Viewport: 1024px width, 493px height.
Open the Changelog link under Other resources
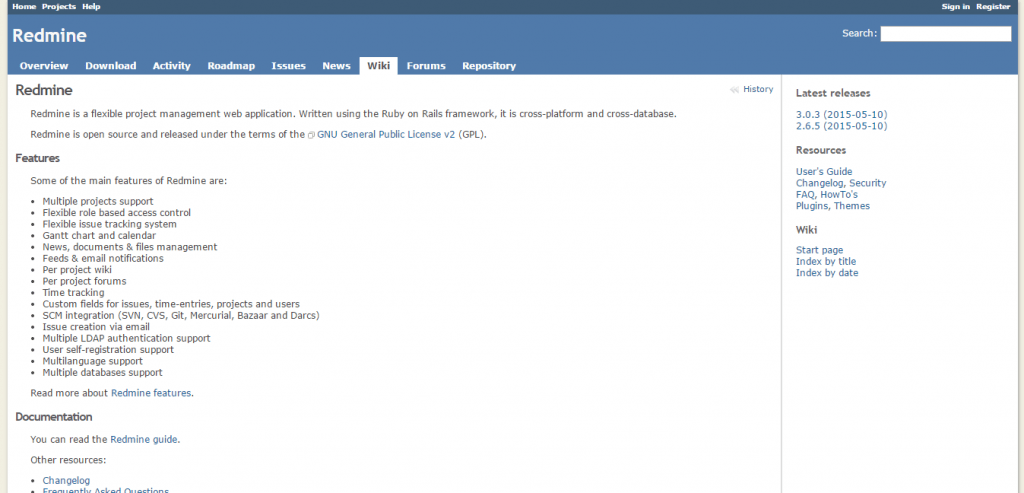(x=66, y=481)
